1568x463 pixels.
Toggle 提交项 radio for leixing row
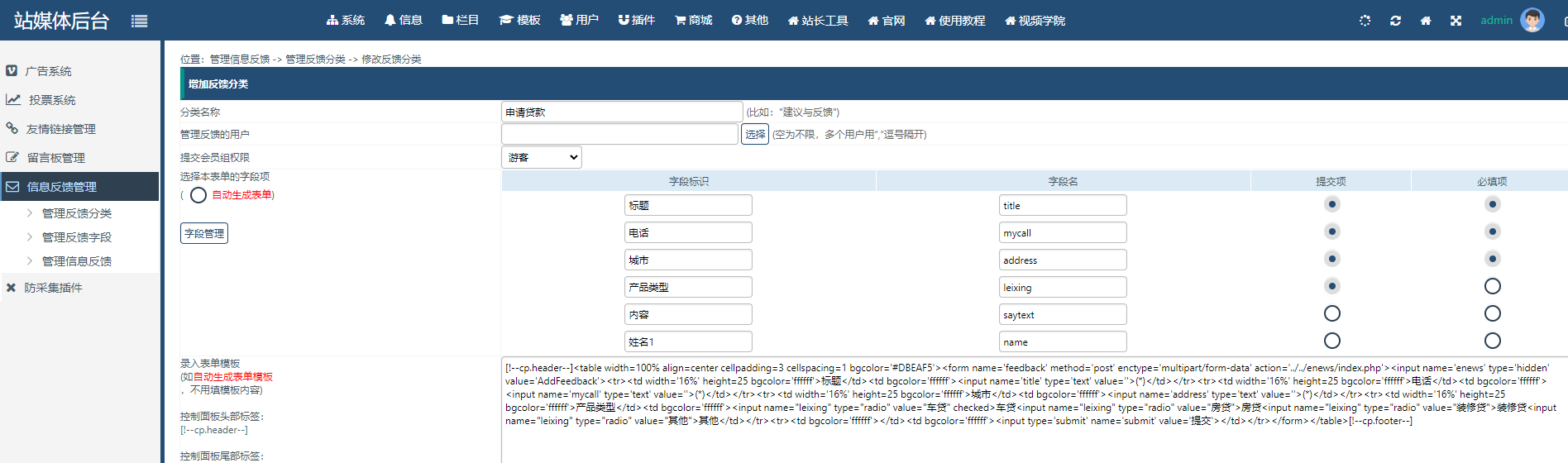(x=1331, y=286)
